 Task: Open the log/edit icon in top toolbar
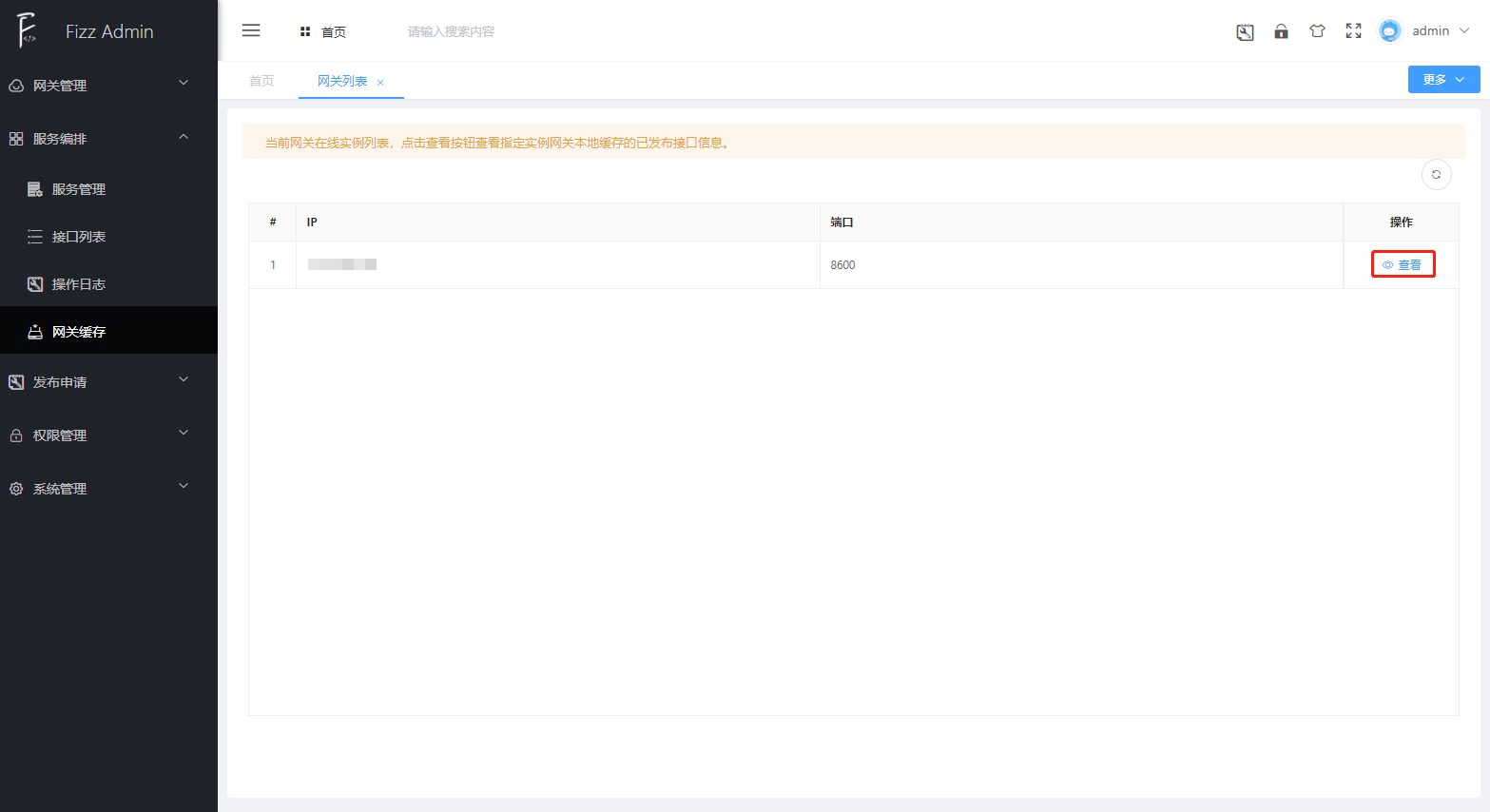pos(1245,31)
